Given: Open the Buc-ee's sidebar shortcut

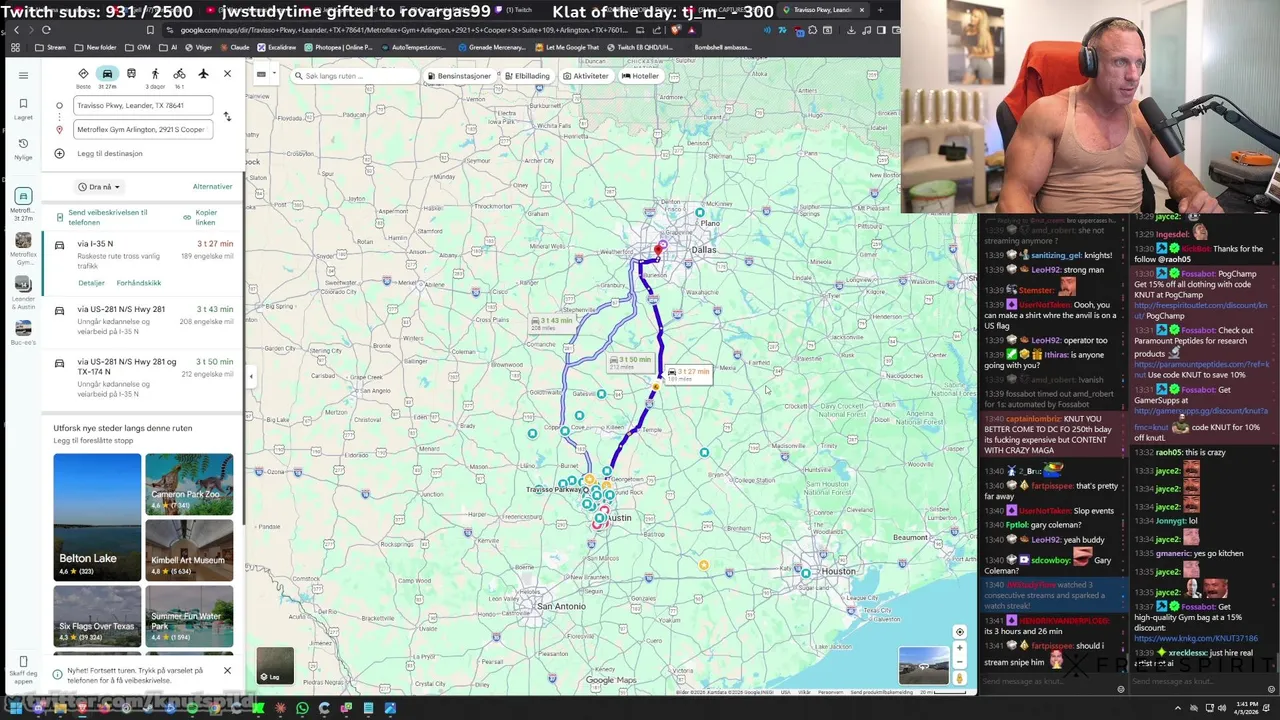Looking at the screenshot, I should pos(23,332).
